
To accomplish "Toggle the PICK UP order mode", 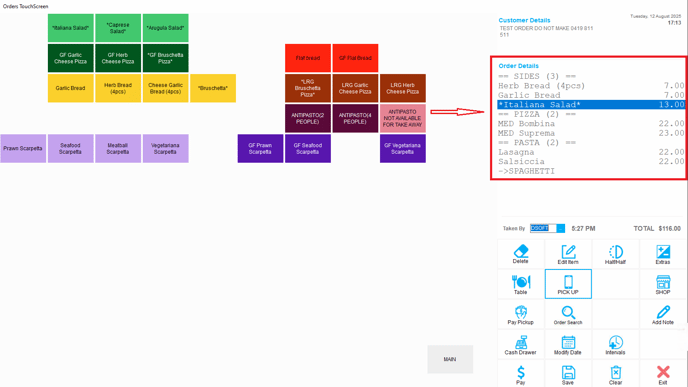I will tap(568, 284).
